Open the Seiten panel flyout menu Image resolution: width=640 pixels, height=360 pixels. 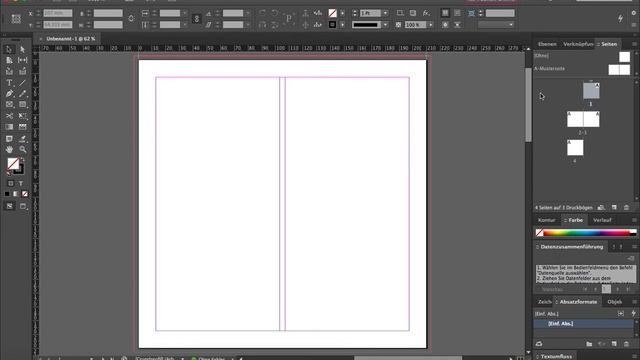634,44
